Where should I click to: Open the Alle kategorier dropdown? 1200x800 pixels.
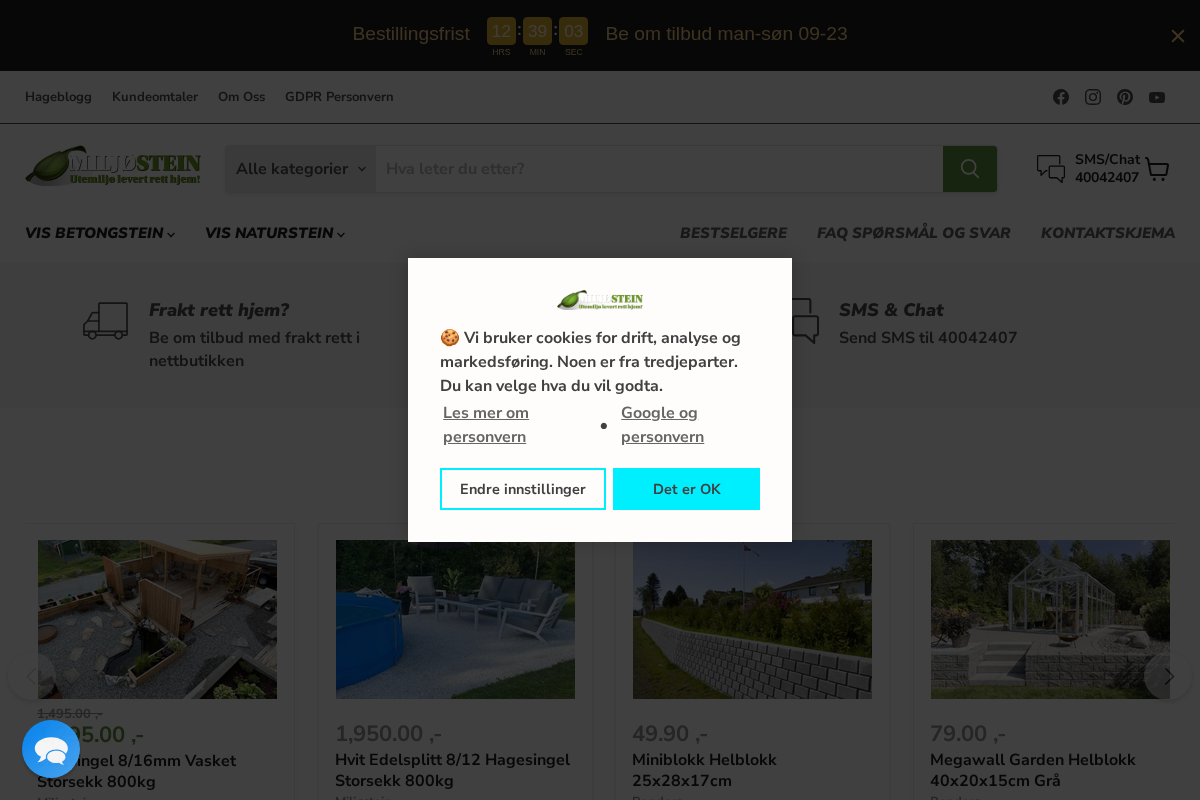(x=299, y=169)
